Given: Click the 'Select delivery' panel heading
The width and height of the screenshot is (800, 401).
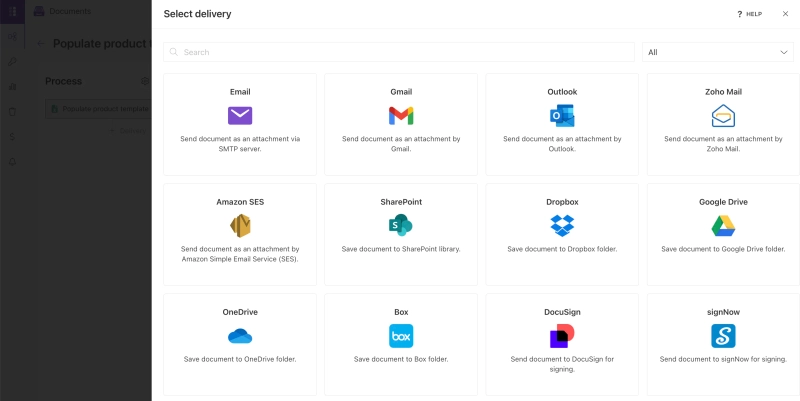Looking at the screenshot, I should click(197, 14).
